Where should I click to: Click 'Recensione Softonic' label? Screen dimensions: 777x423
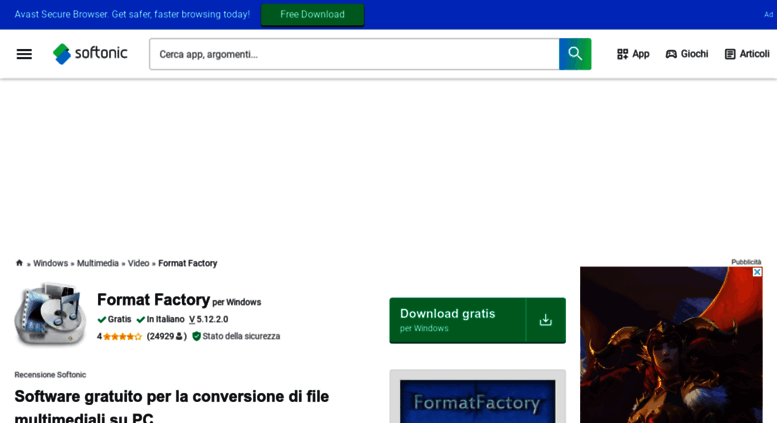[x=50, y=375]
